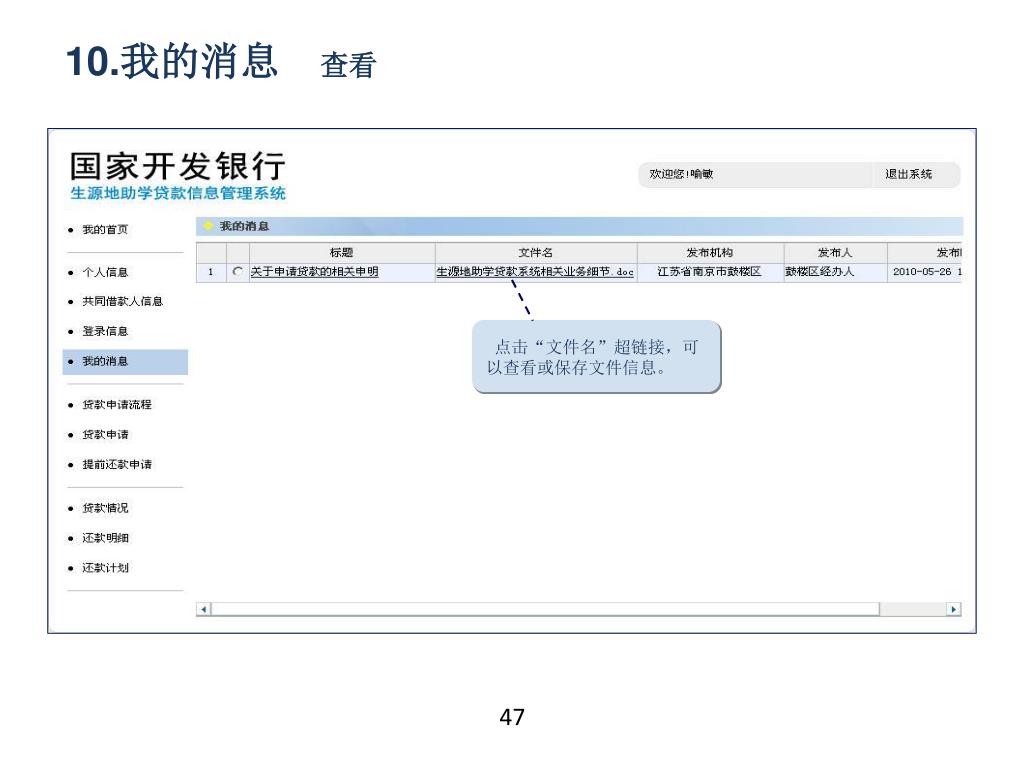Open 提前还款申请 menu item
The image size is (1024, 768).
(x=116, y=465)
